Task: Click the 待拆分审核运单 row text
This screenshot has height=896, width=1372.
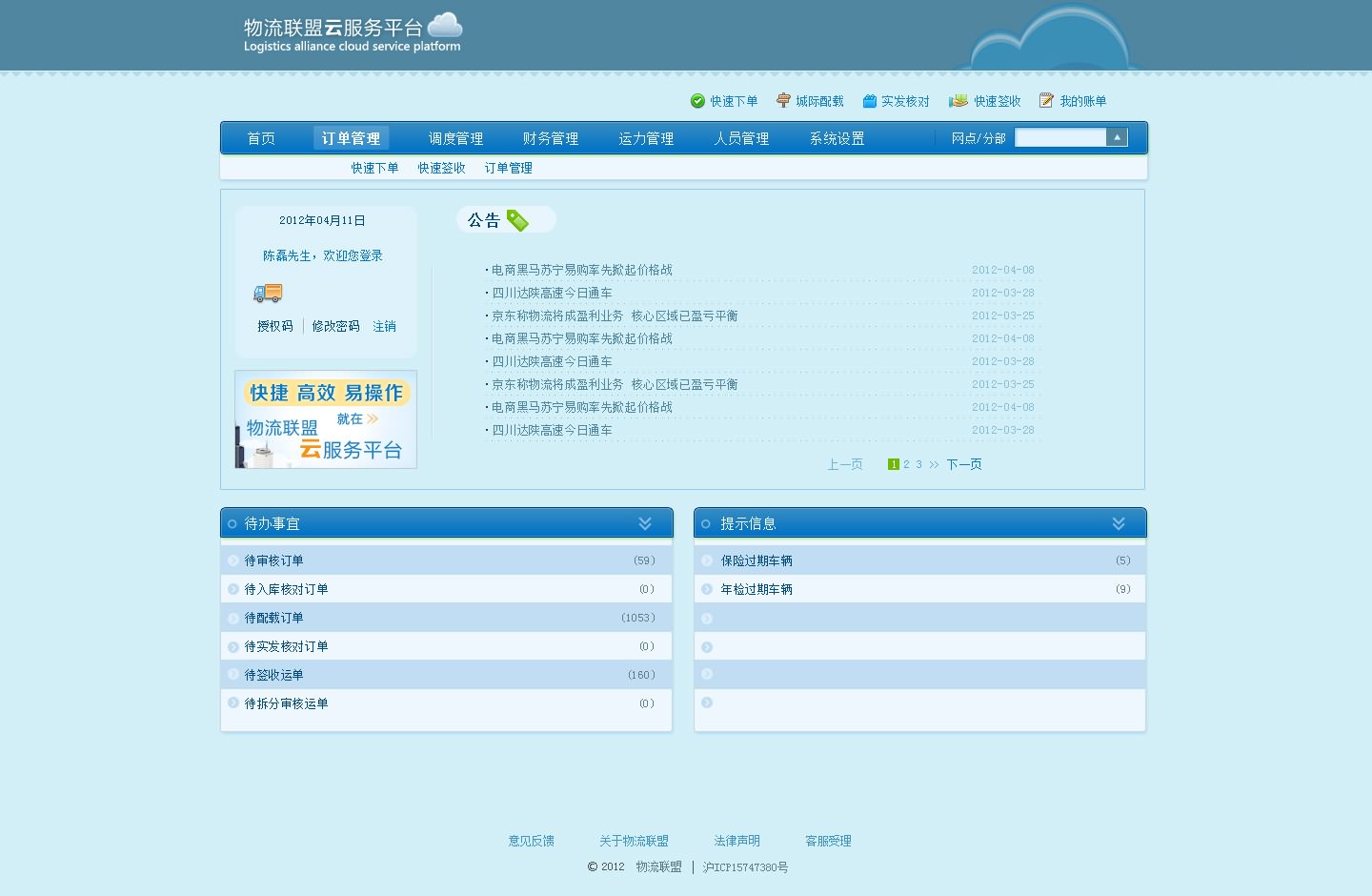Action: [x=286, y=703]
